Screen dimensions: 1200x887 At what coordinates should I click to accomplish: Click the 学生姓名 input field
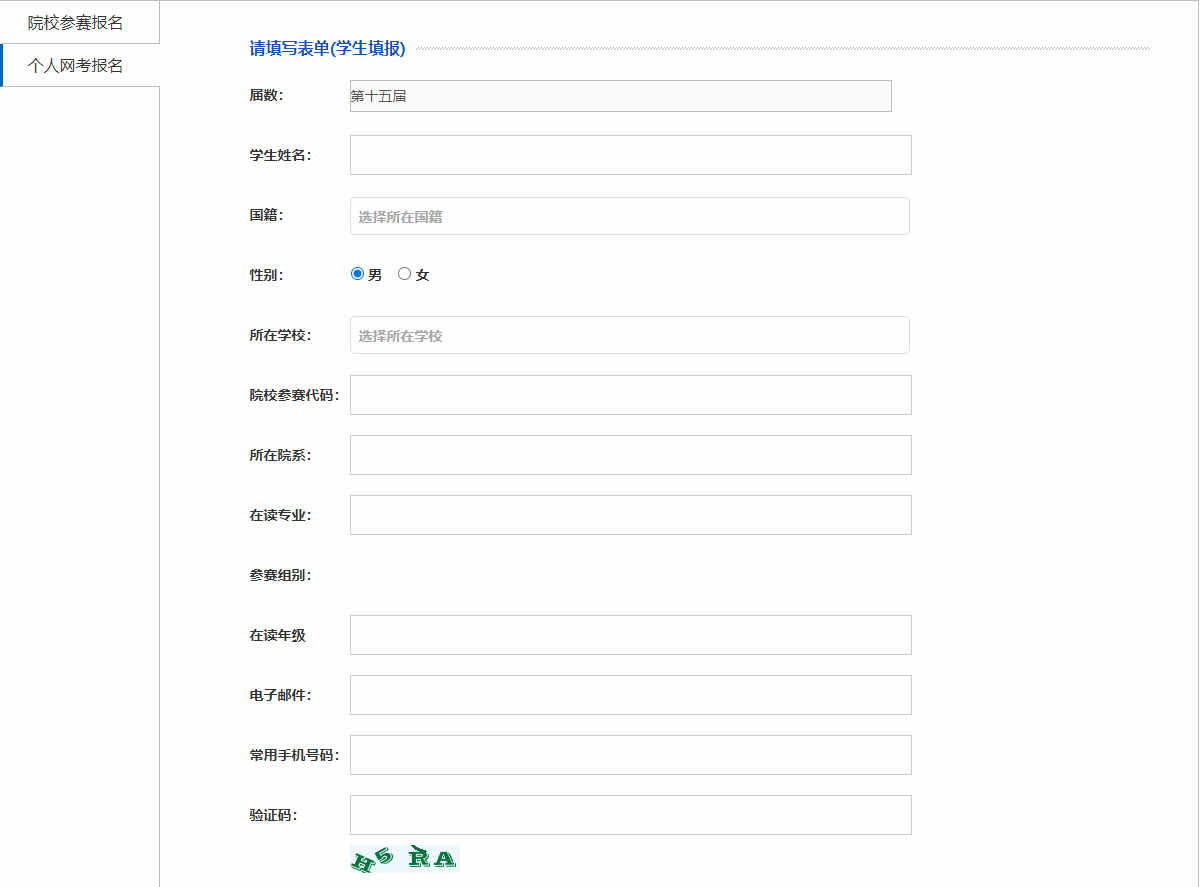click(631, 155)
